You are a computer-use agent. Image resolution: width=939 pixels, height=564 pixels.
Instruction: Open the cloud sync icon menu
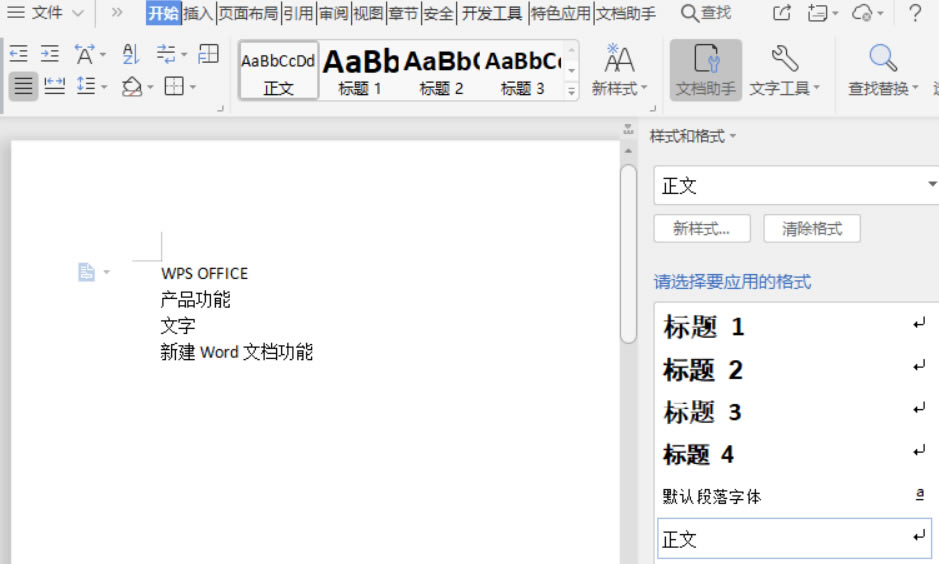click(867, 13)
